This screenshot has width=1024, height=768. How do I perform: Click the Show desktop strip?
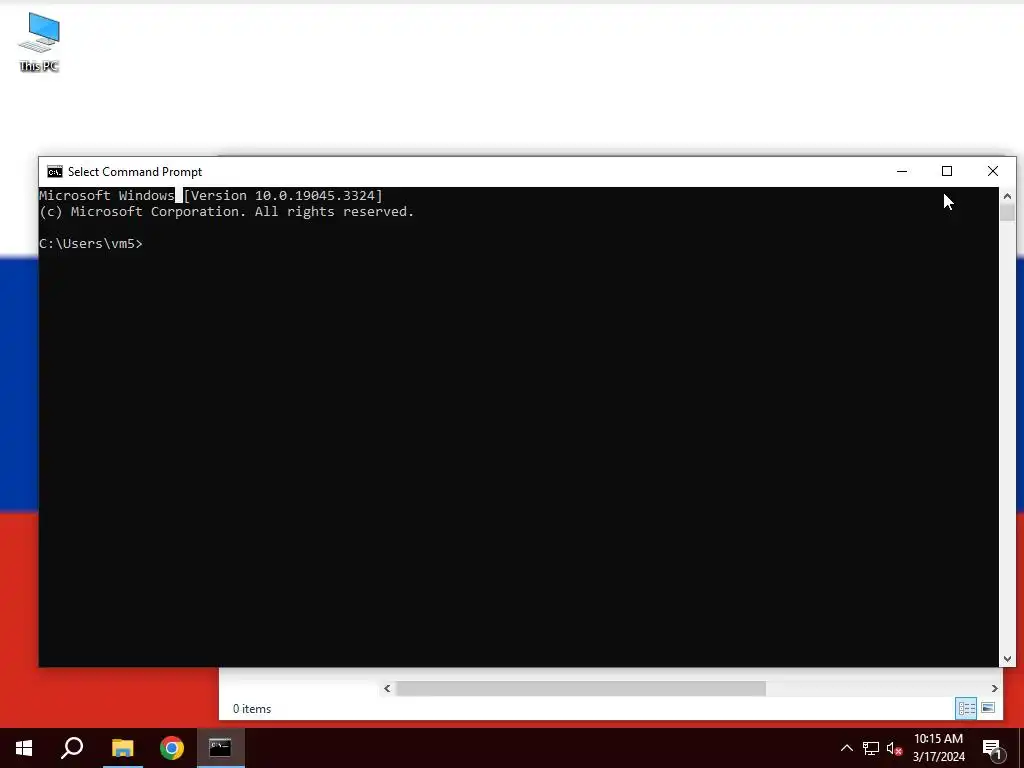[1021, 748]
